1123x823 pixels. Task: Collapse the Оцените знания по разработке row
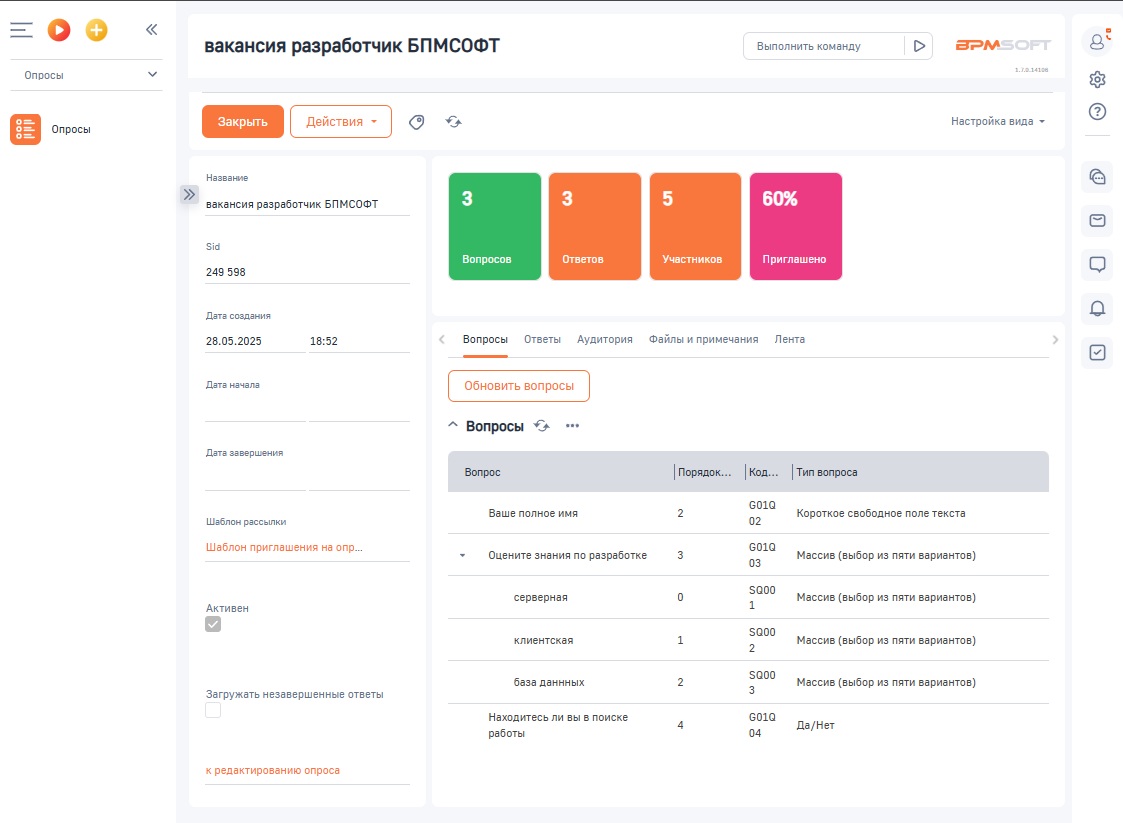click(x=462, y=556)
